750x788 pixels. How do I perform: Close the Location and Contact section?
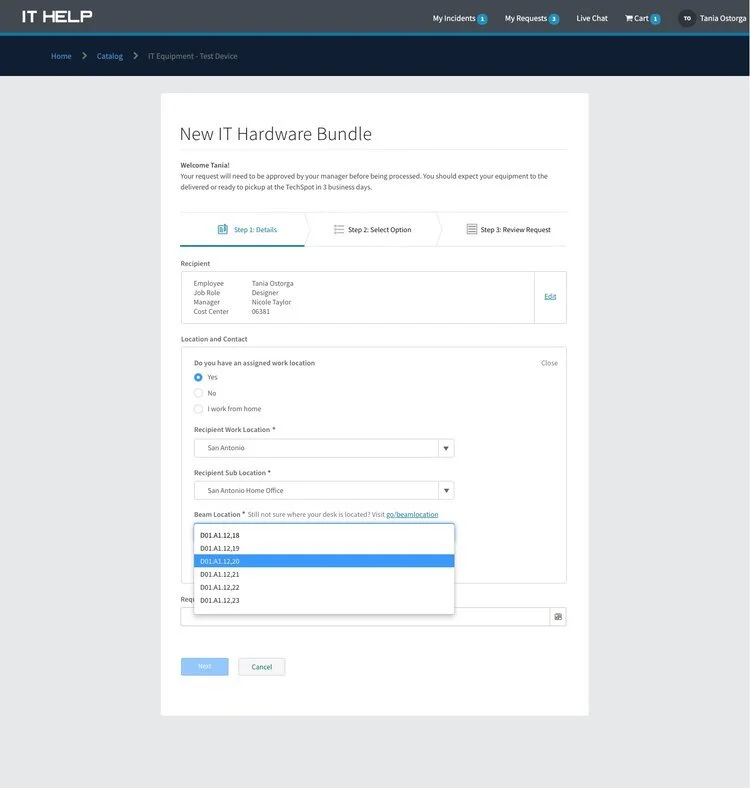549,363
